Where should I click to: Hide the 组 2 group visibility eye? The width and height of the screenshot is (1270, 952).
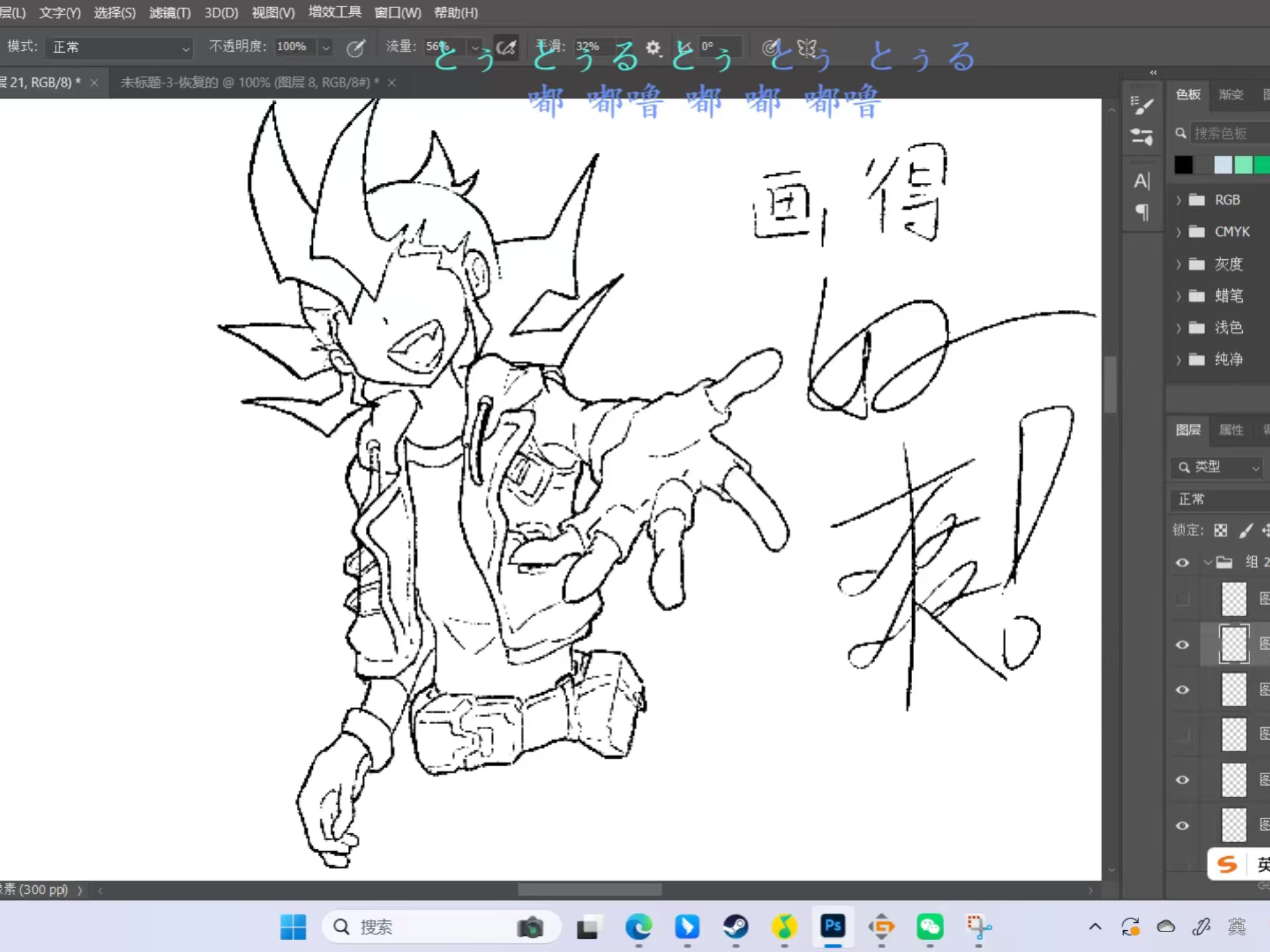point(1183,563)
